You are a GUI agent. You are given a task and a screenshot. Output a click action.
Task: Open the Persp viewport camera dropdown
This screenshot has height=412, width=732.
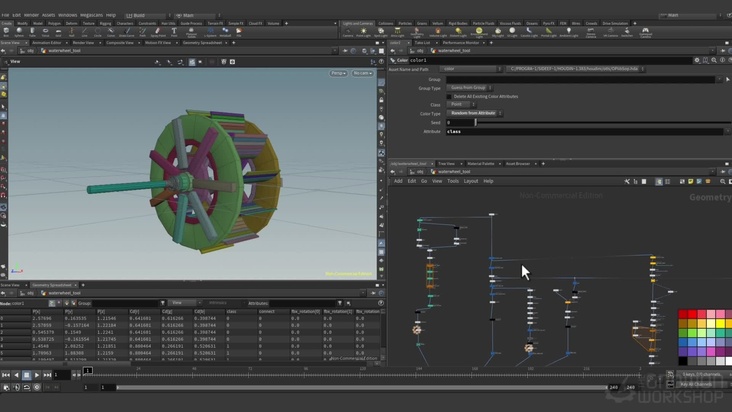(337, 73)
